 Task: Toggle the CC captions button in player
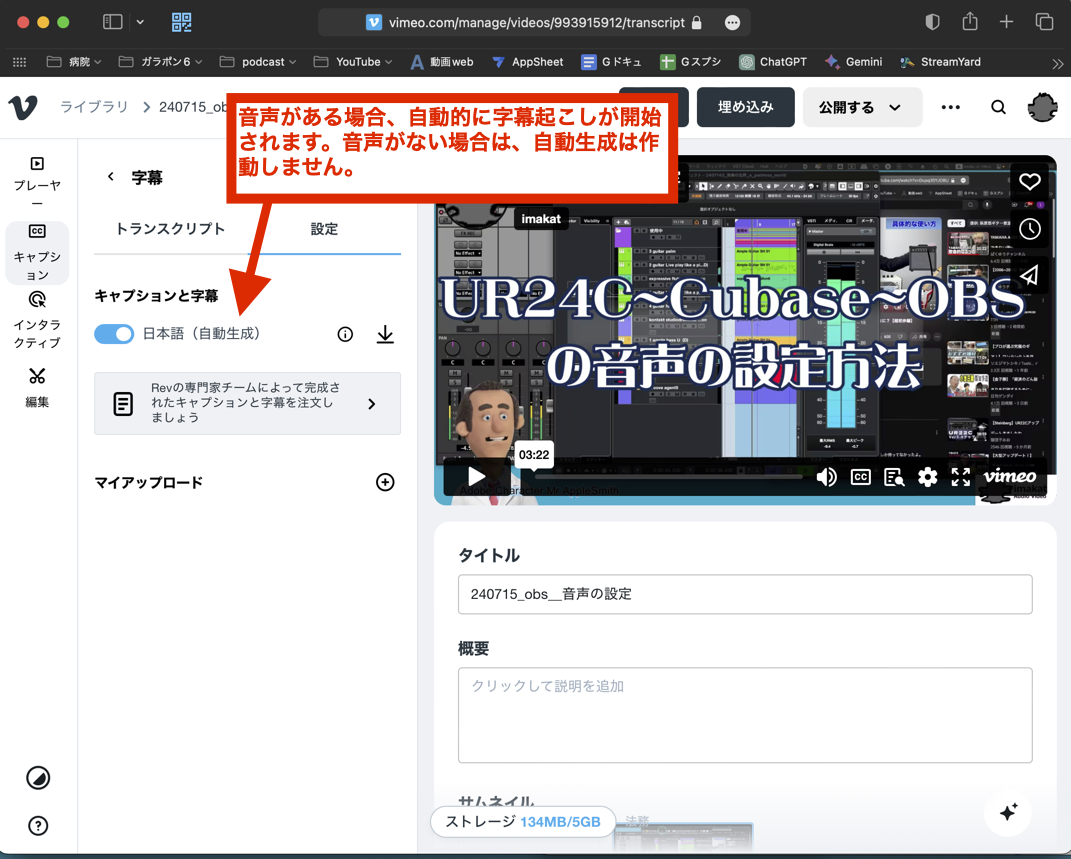click(860, 477)
